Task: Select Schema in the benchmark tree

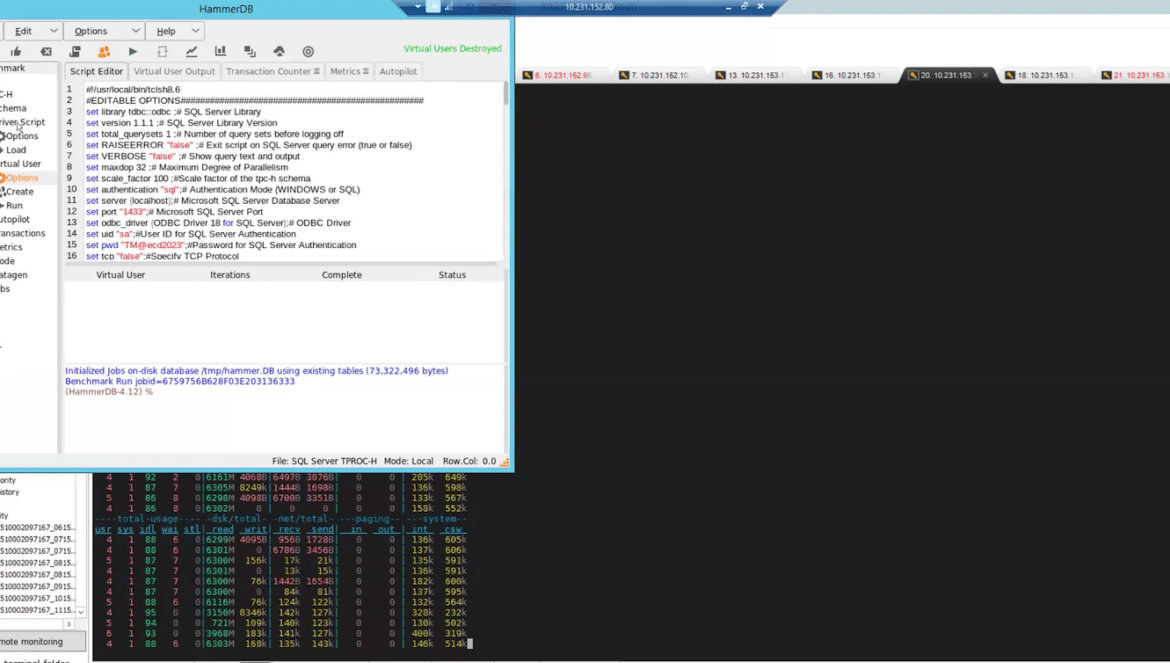Action: click(13, 108)
